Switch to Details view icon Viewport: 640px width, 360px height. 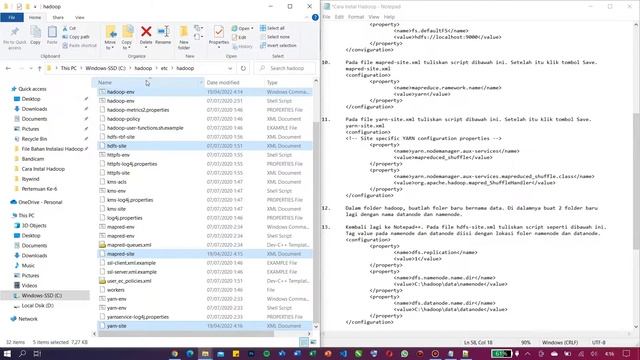point(304,342)
